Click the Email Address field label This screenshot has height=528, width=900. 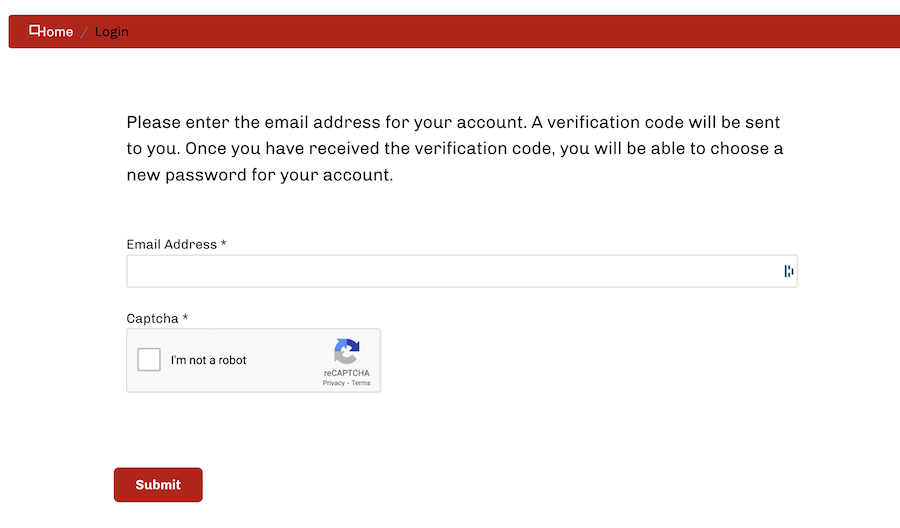(171, 244)
